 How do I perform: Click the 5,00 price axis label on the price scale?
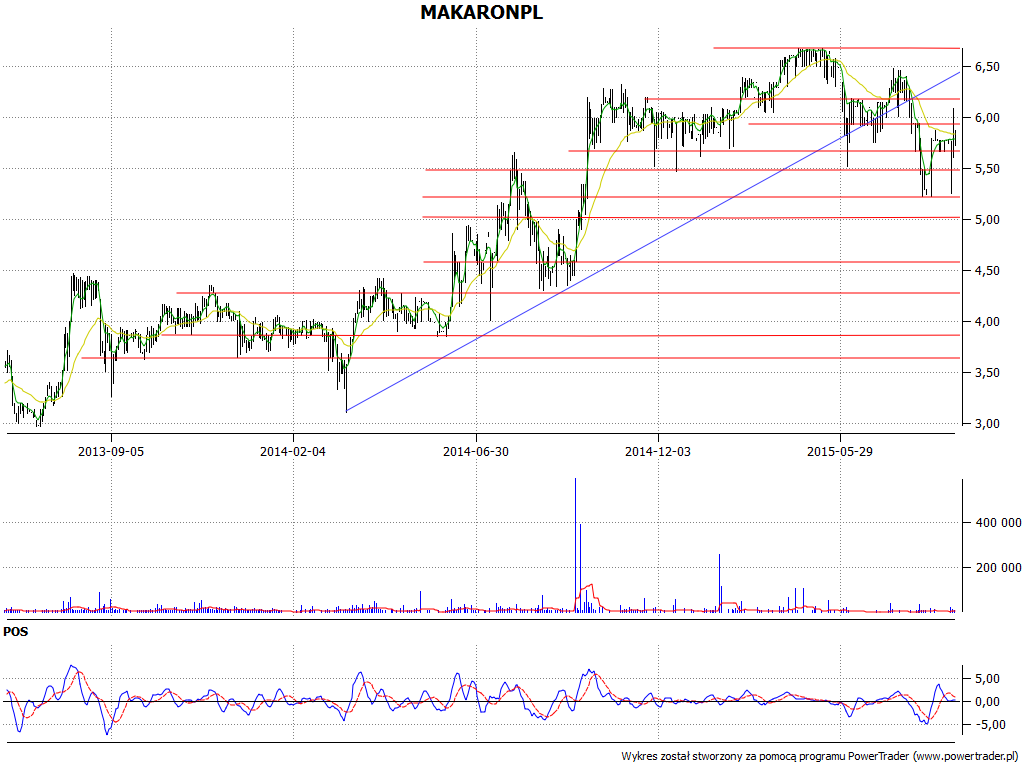(x=987, y=219)
